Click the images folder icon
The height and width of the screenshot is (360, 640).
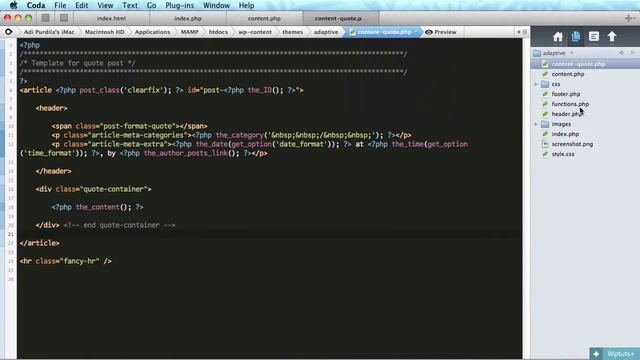545,124
